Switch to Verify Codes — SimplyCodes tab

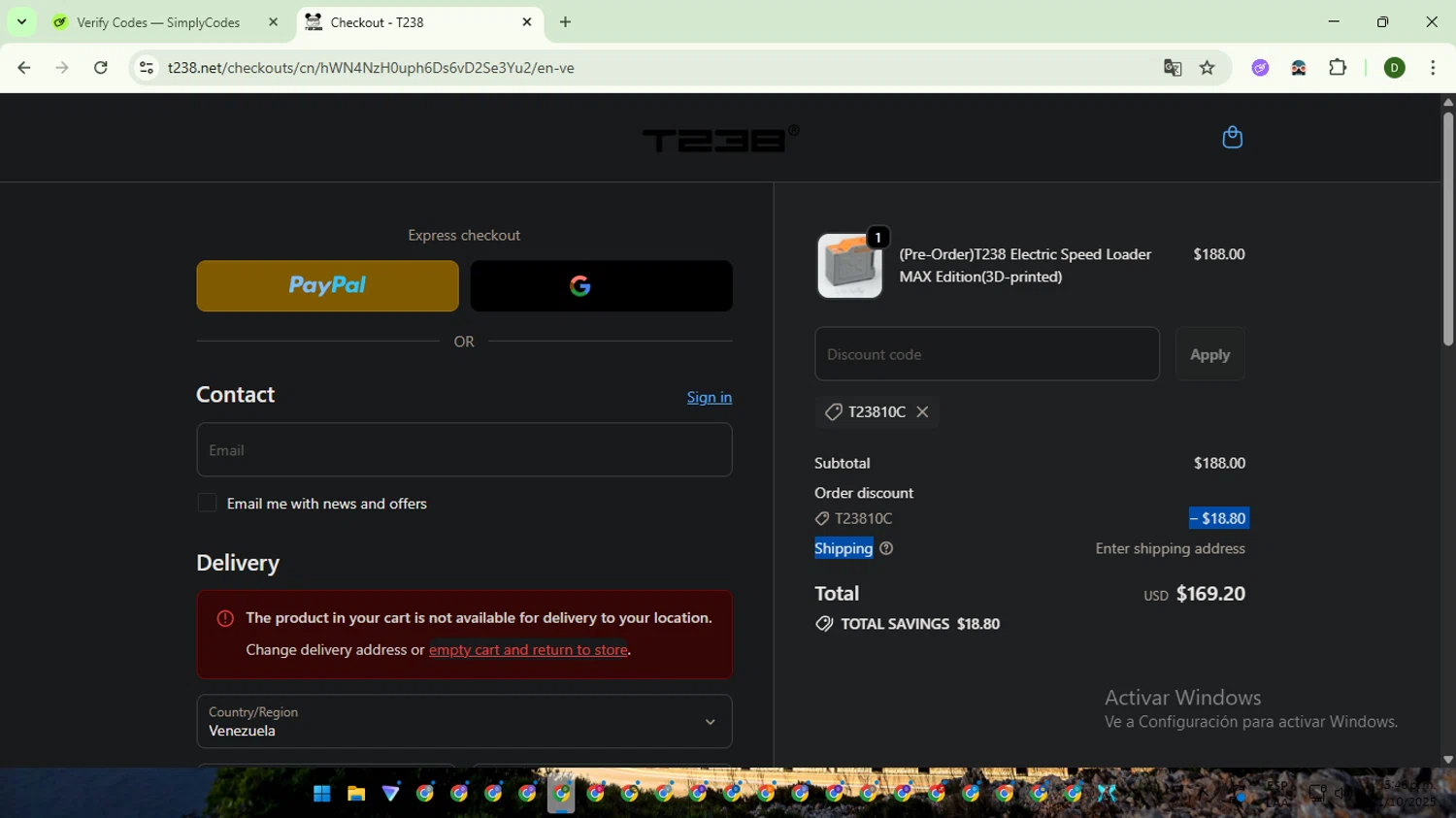(158, 22)
